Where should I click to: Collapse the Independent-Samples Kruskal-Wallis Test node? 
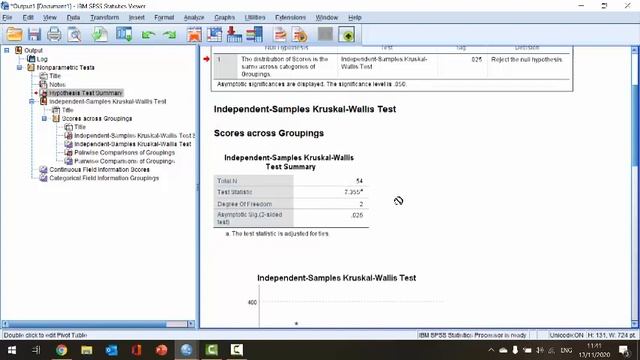(32, 101)
